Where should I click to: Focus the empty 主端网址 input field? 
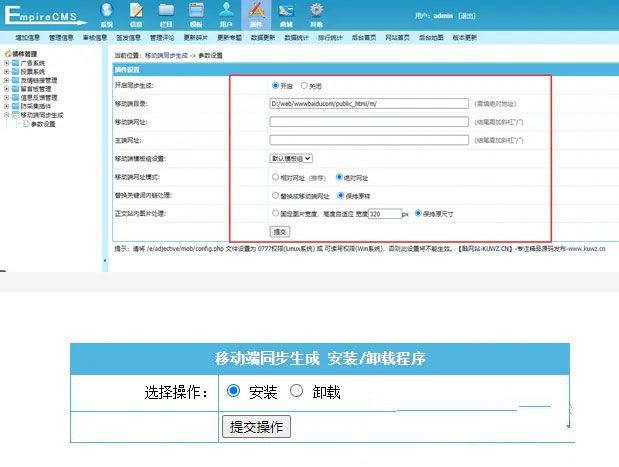tap(369, 140)
